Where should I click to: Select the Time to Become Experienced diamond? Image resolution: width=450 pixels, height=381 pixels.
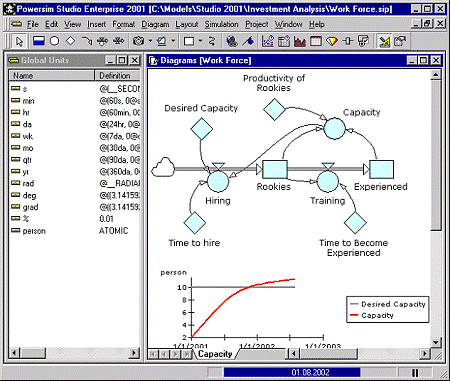pos(355,223)
